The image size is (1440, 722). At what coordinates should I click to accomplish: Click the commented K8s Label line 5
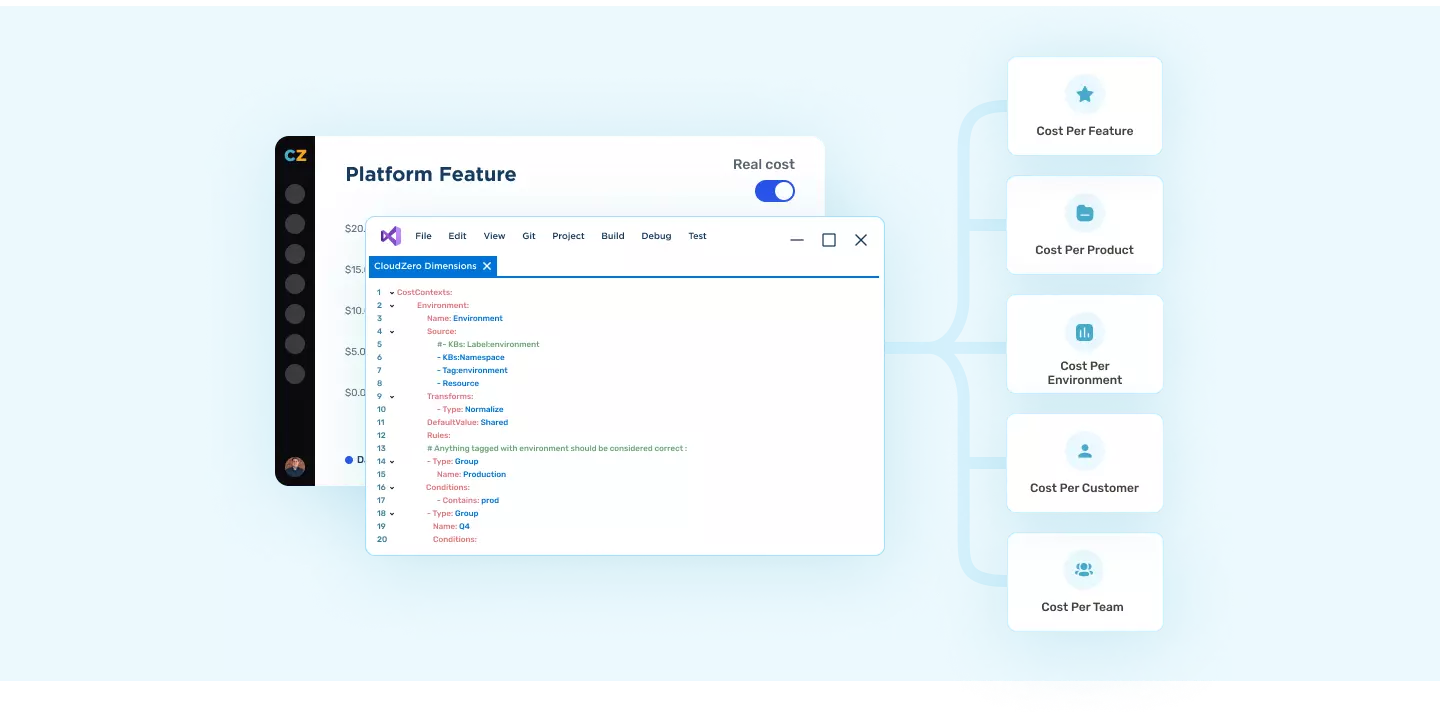[x=488, y=344]
